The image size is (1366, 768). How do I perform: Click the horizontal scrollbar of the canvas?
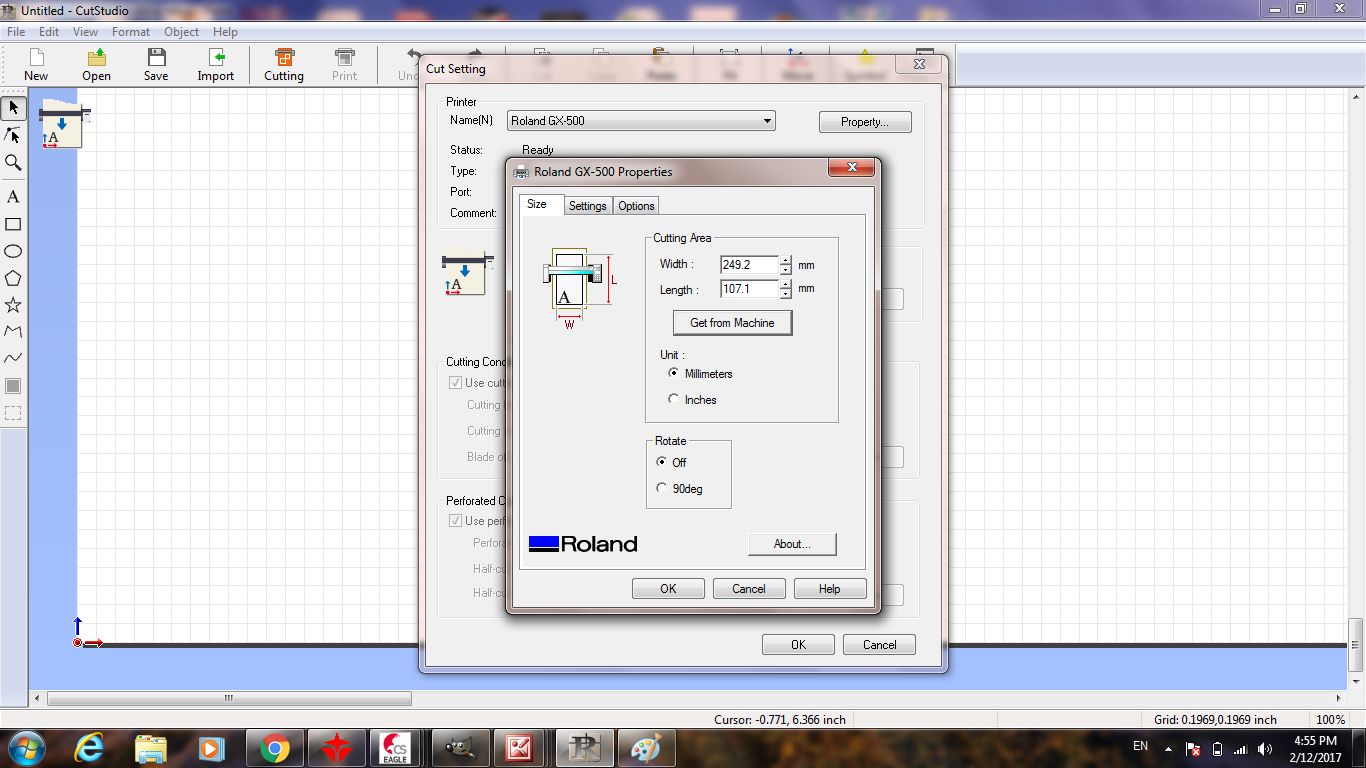point(229,698)
